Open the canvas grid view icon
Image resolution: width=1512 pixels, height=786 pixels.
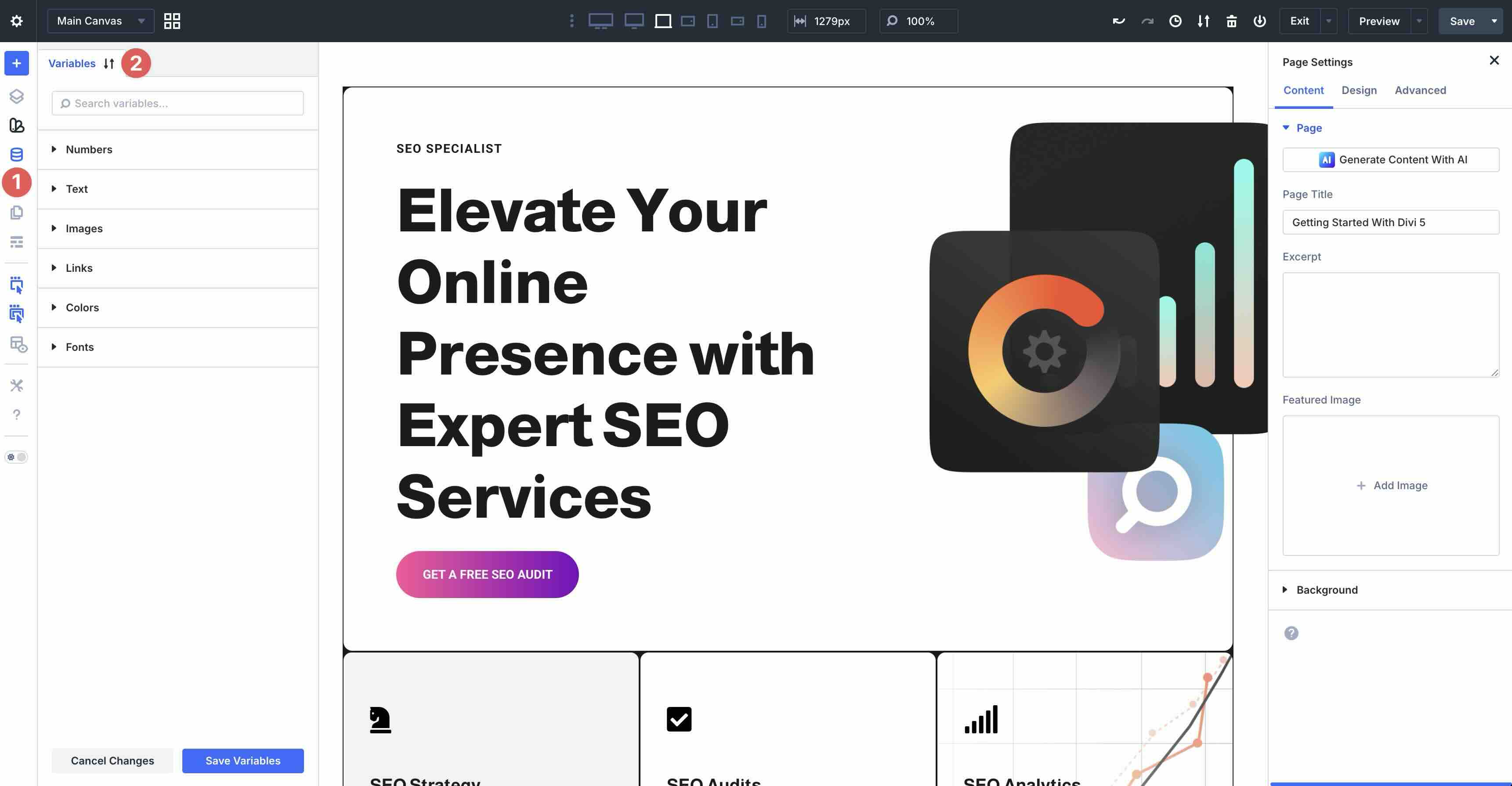tap(172, 21)
